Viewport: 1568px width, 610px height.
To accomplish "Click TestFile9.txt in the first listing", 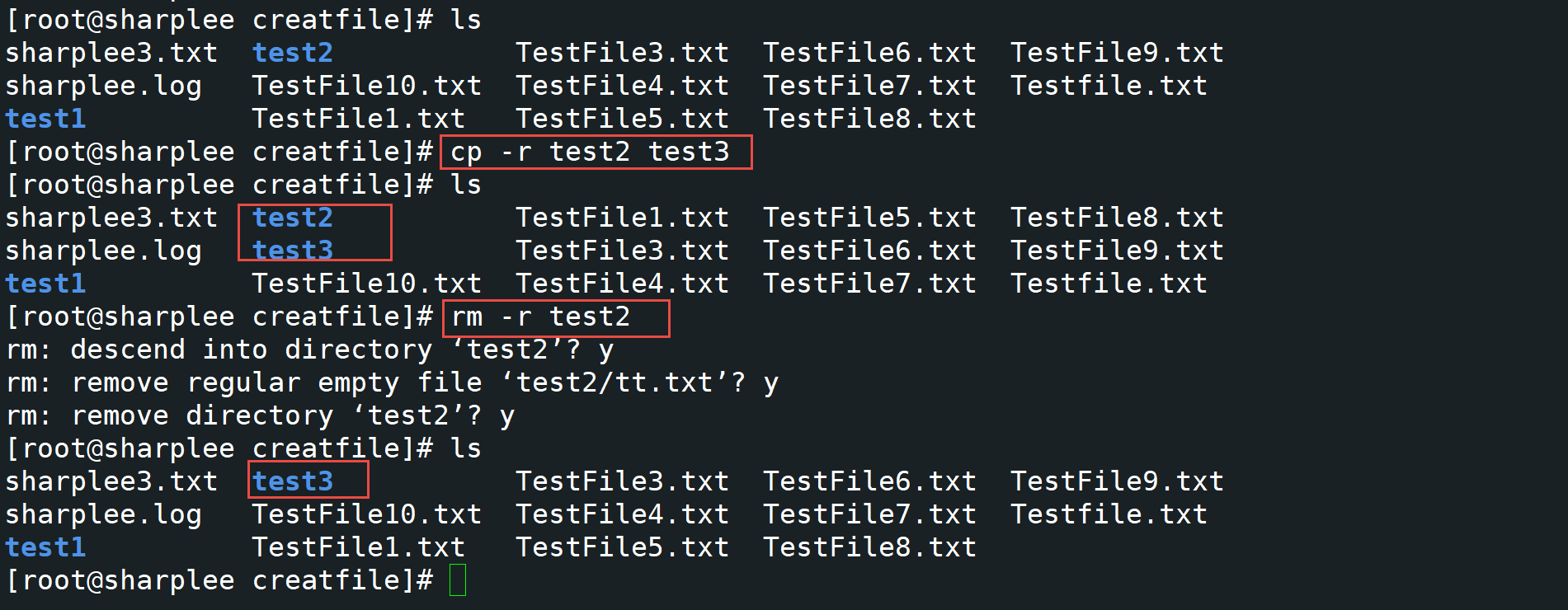I will click(1118, 53).
